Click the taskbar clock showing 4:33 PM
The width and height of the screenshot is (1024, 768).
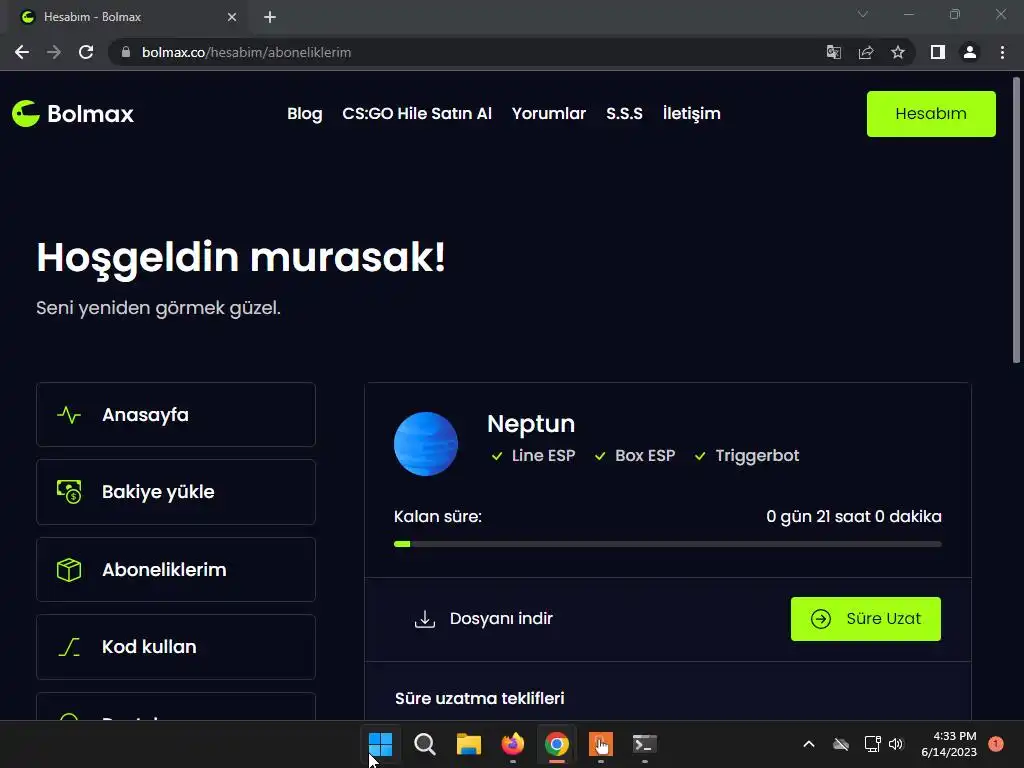949,744
